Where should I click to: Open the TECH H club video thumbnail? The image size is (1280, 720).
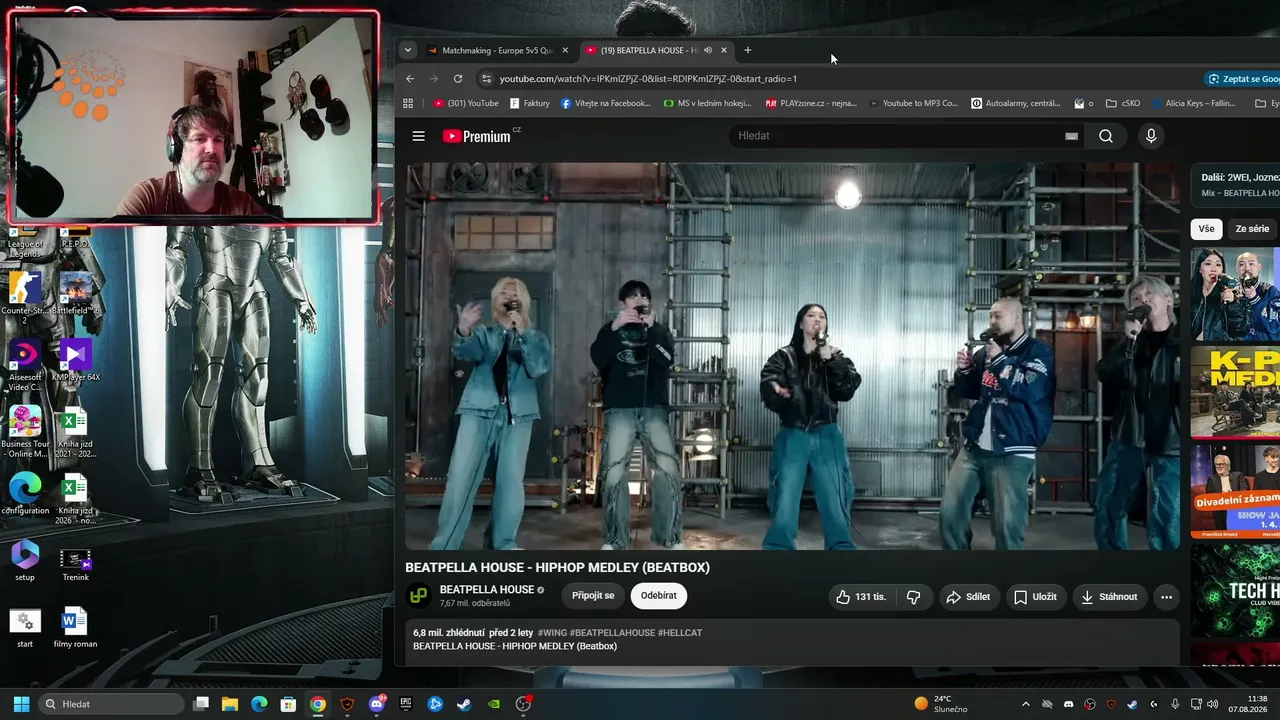click(1235, 590)
